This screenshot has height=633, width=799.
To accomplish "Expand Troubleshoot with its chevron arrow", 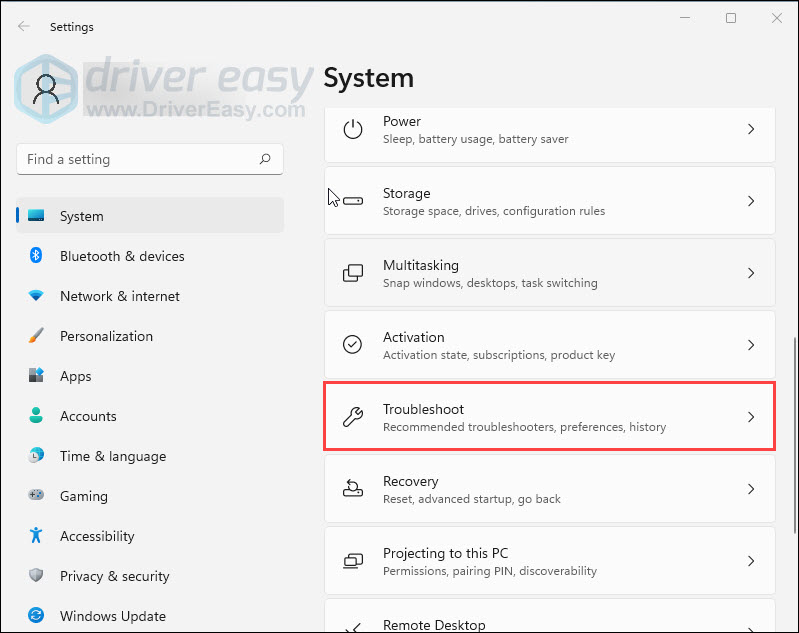I will point(751,417).
